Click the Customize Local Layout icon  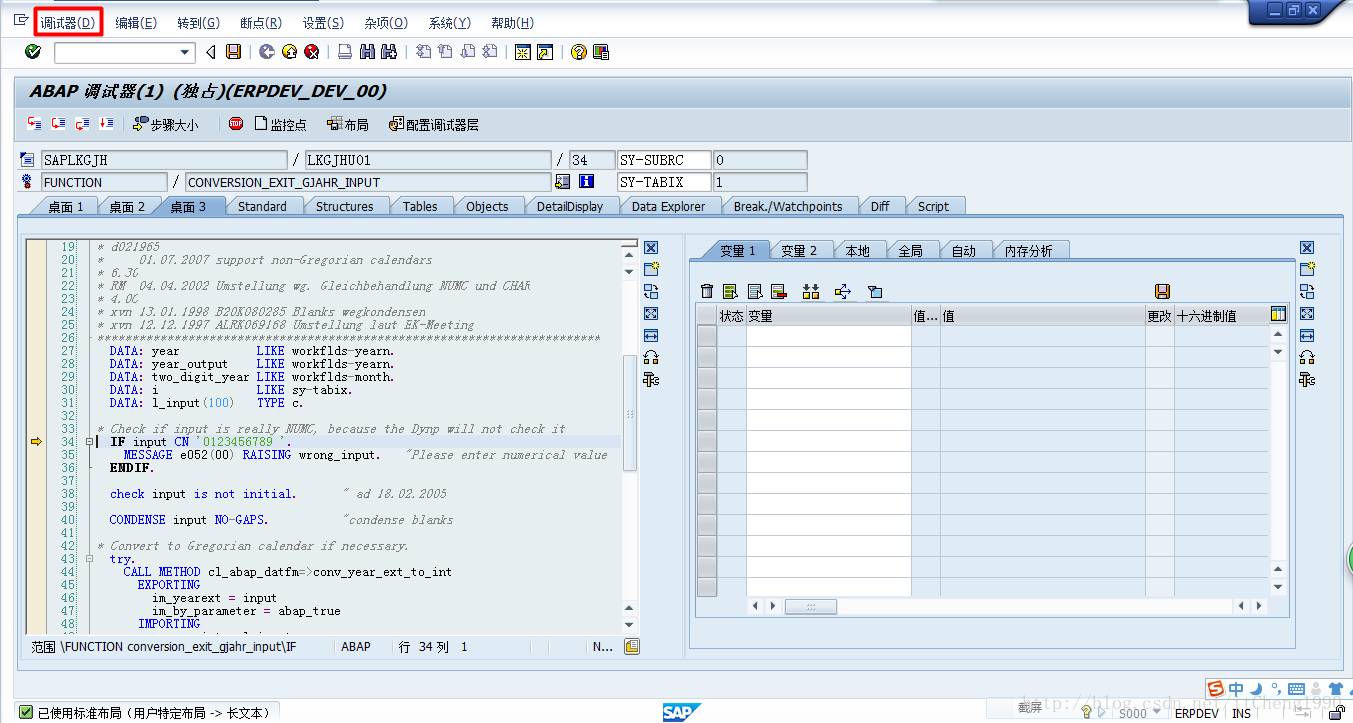click(600, 52)
